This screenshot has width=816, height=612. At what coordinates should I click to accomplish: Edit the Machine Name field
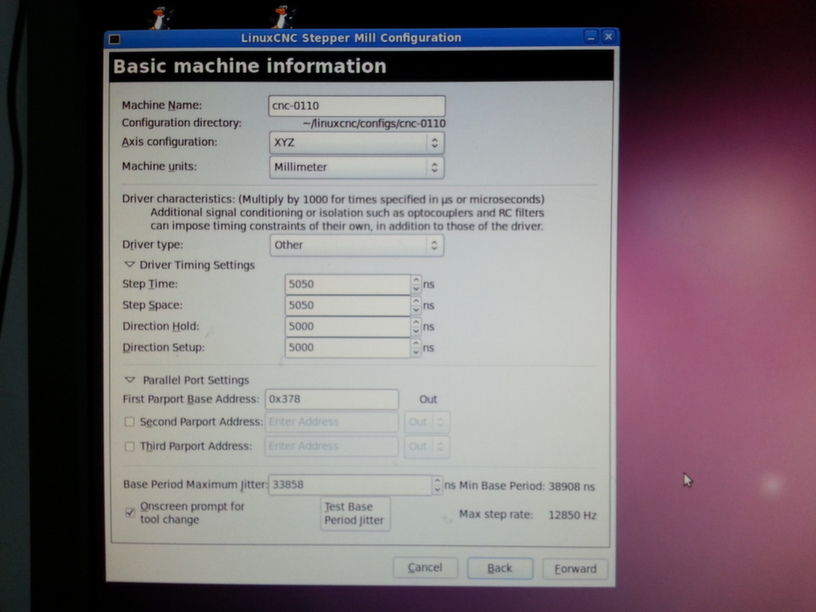point(357,106)
